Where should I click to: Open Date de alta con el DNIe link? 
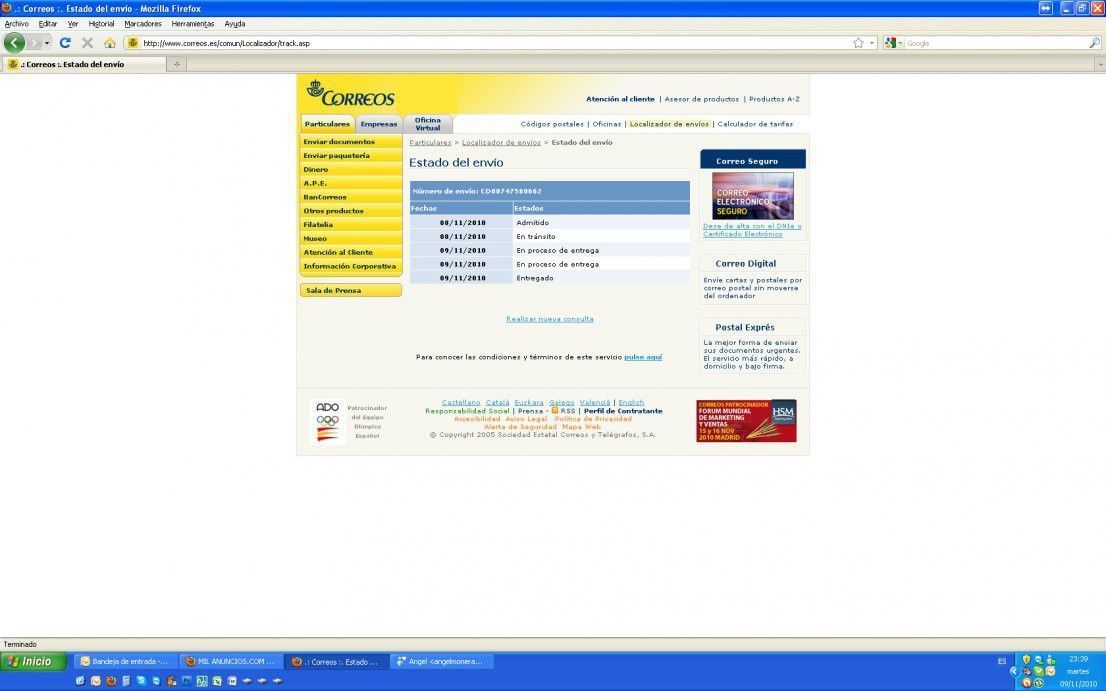pyautogui.click(x=752, y=230)
